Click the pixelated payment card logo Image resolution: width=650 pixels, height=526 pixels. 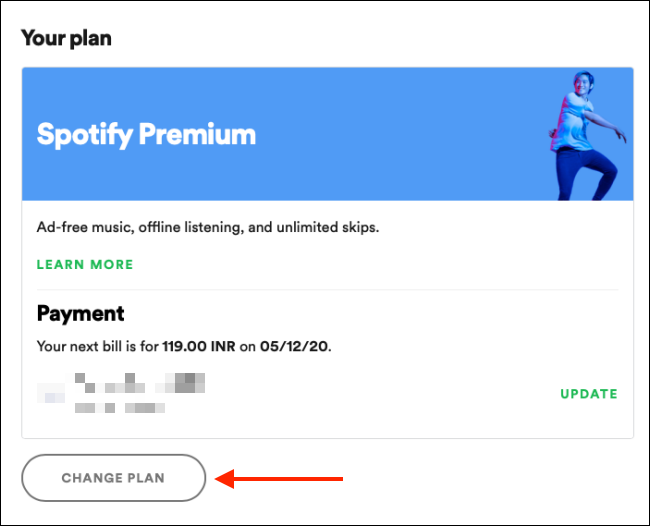(51, 393)
